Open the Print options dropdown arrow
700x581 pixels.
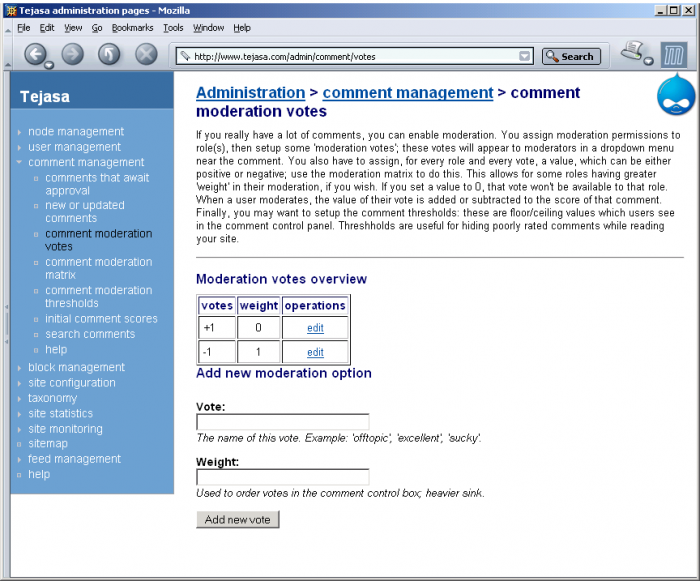click(649, 61)
